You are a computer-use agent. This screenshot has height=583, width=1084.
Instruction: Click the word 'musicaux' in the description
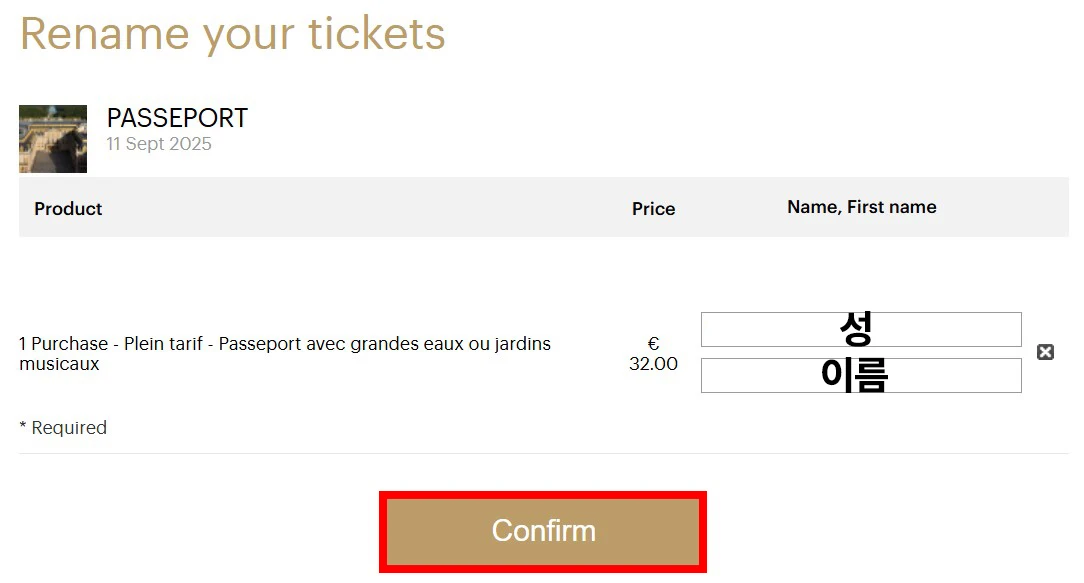pyautogui.click(x=59, y=364)
